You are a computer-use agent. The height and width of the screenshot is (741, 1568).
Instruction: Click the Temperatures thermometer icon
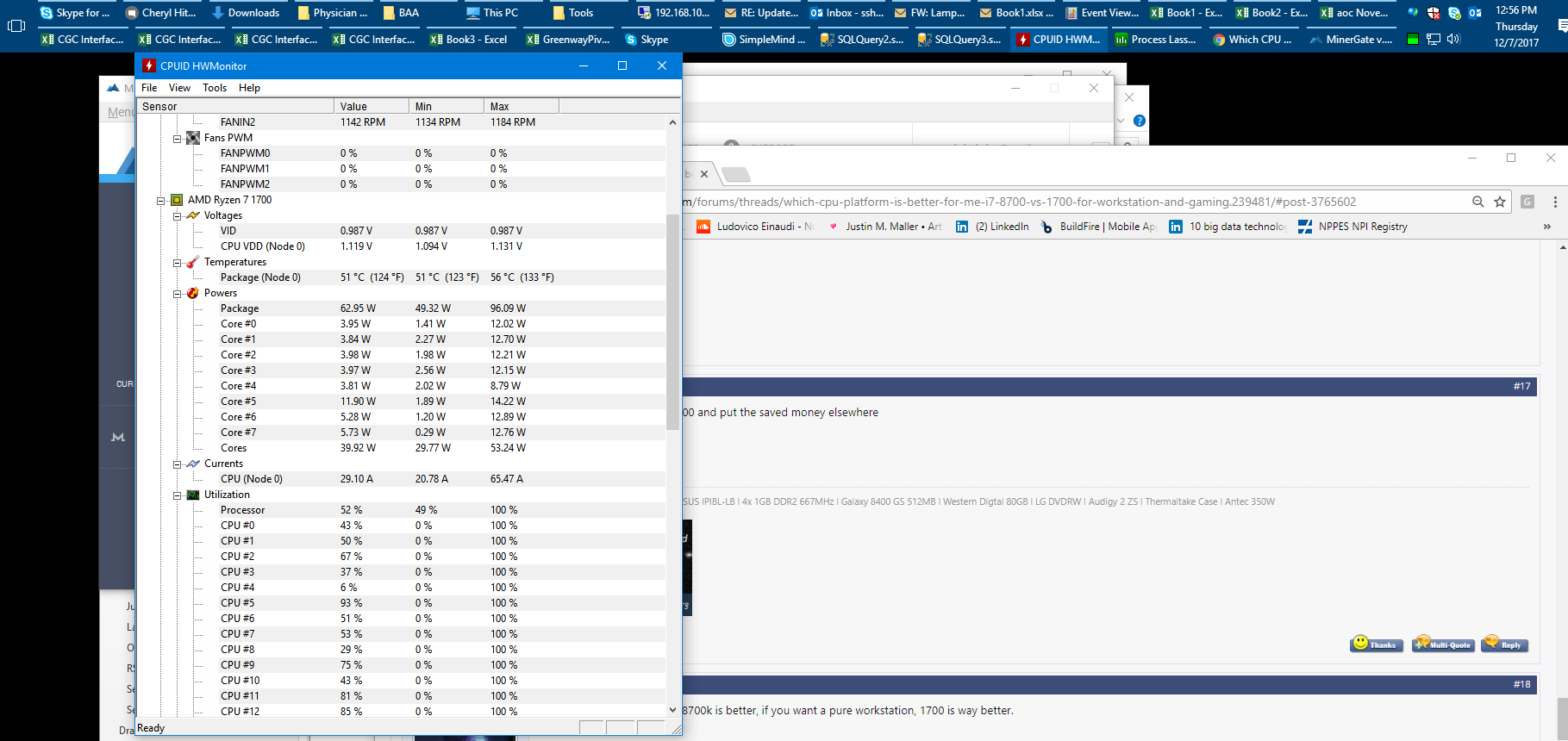193,262
